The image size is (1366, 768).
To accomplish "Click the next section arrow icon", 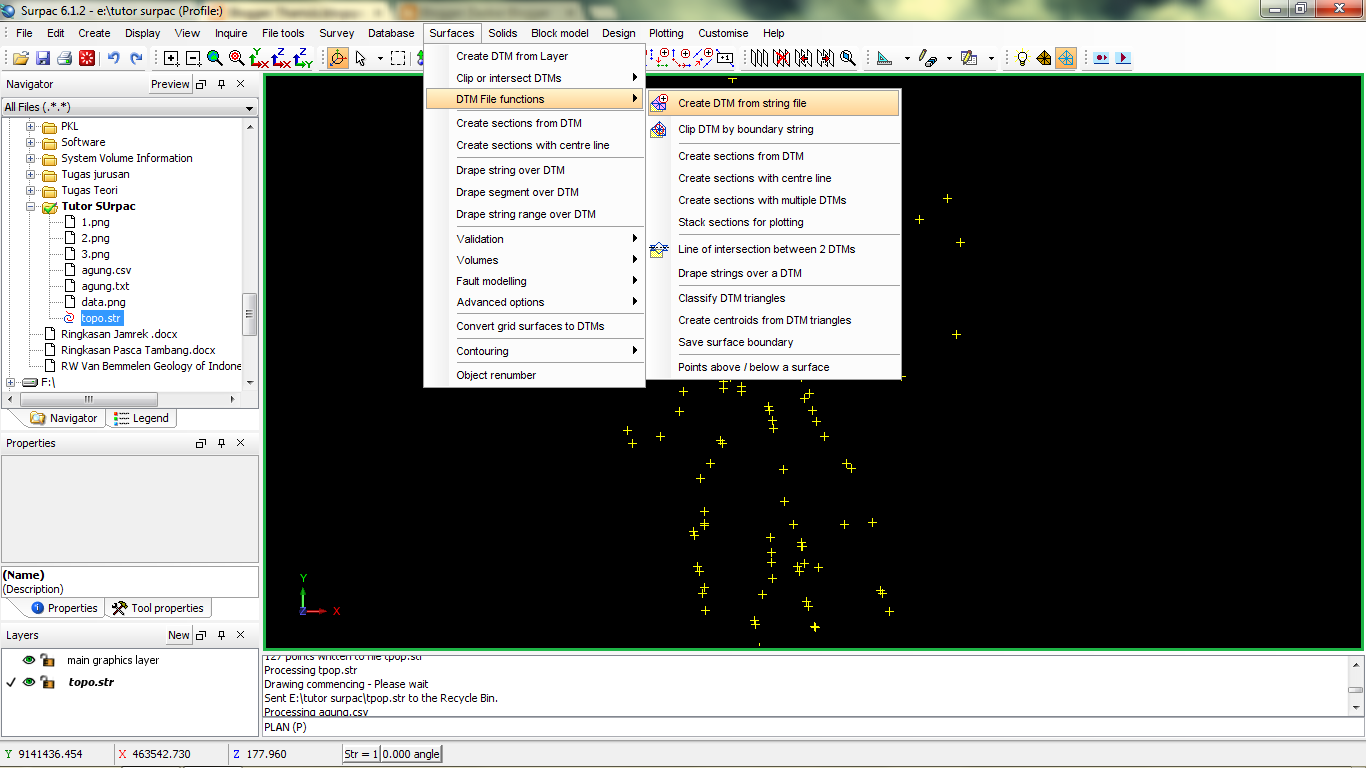I will [x=826, y=58].
